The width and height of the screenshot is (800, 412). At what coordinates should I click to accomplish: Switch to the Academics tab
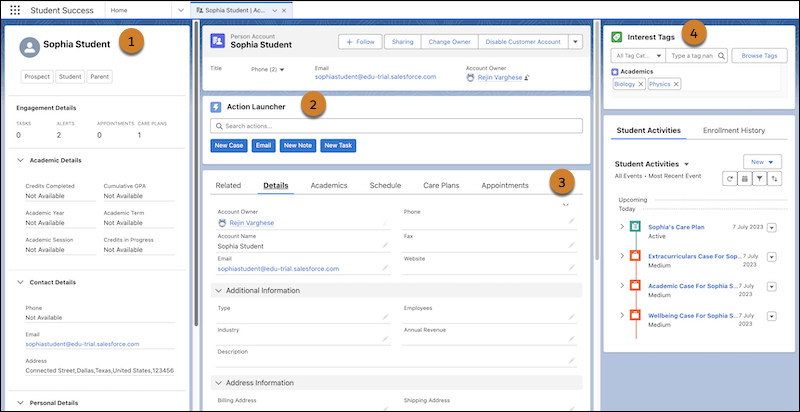(329, 186)
